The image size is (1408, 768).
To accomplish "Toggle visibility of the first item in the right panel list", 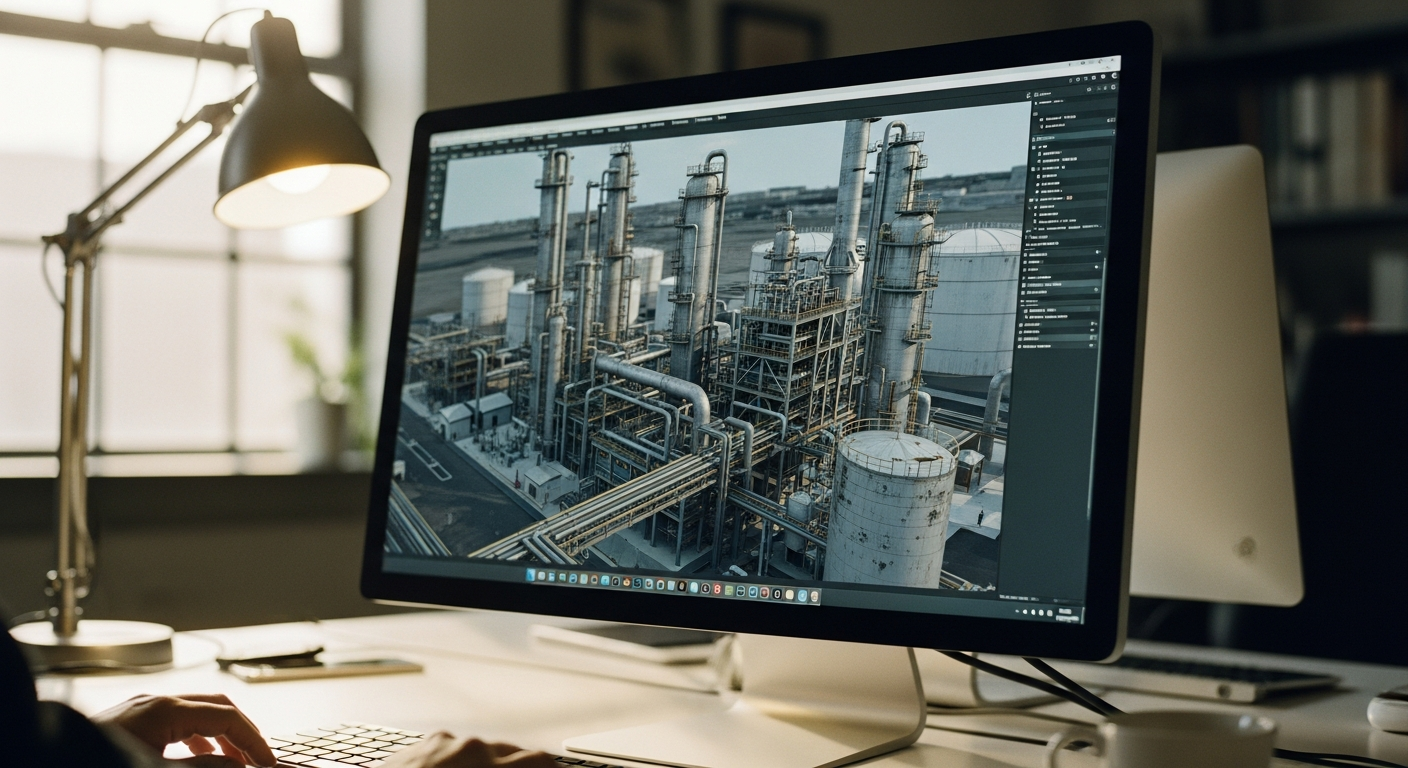I will coord(1041,119).
